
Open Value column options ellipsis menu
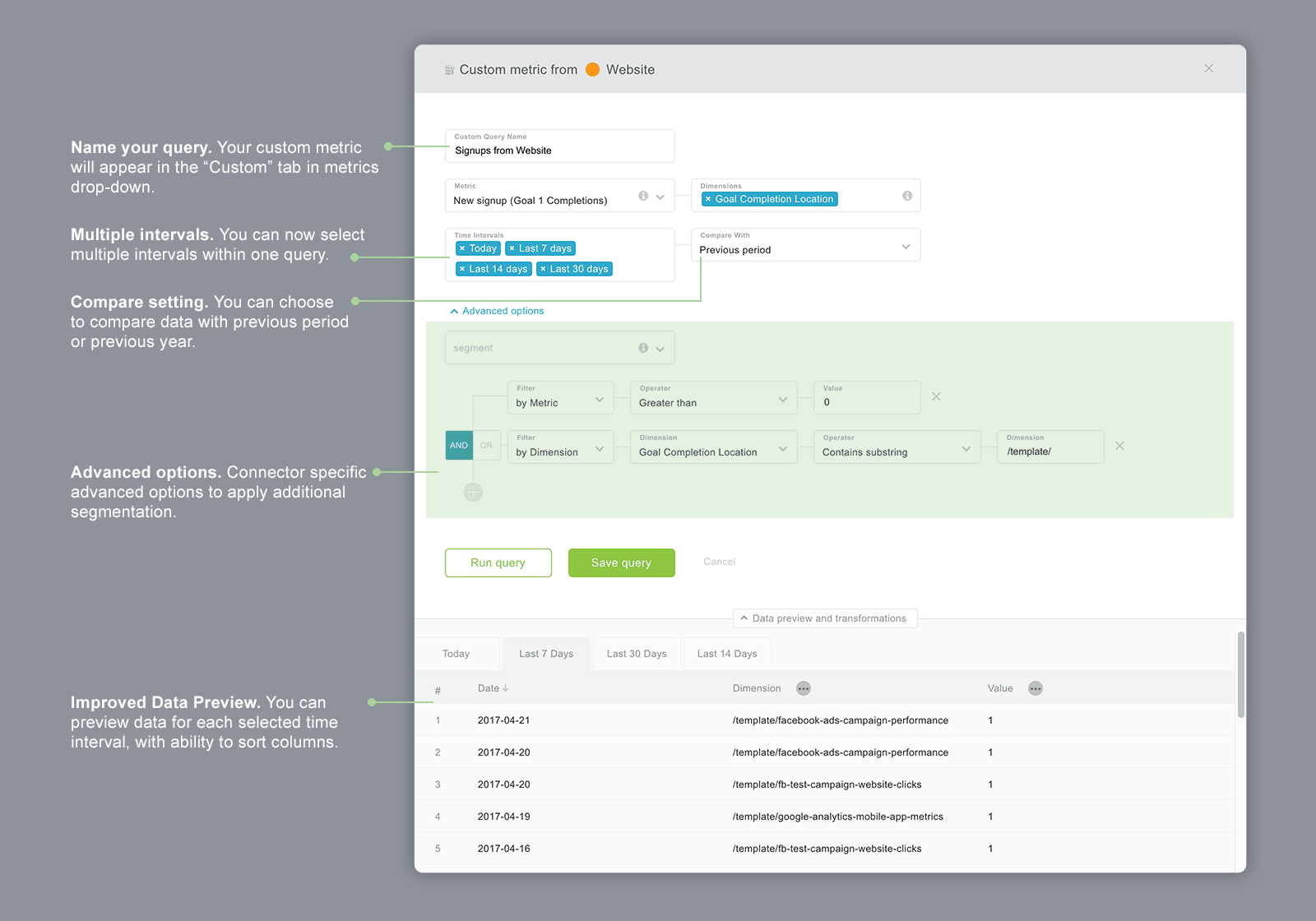(1036, 688)
